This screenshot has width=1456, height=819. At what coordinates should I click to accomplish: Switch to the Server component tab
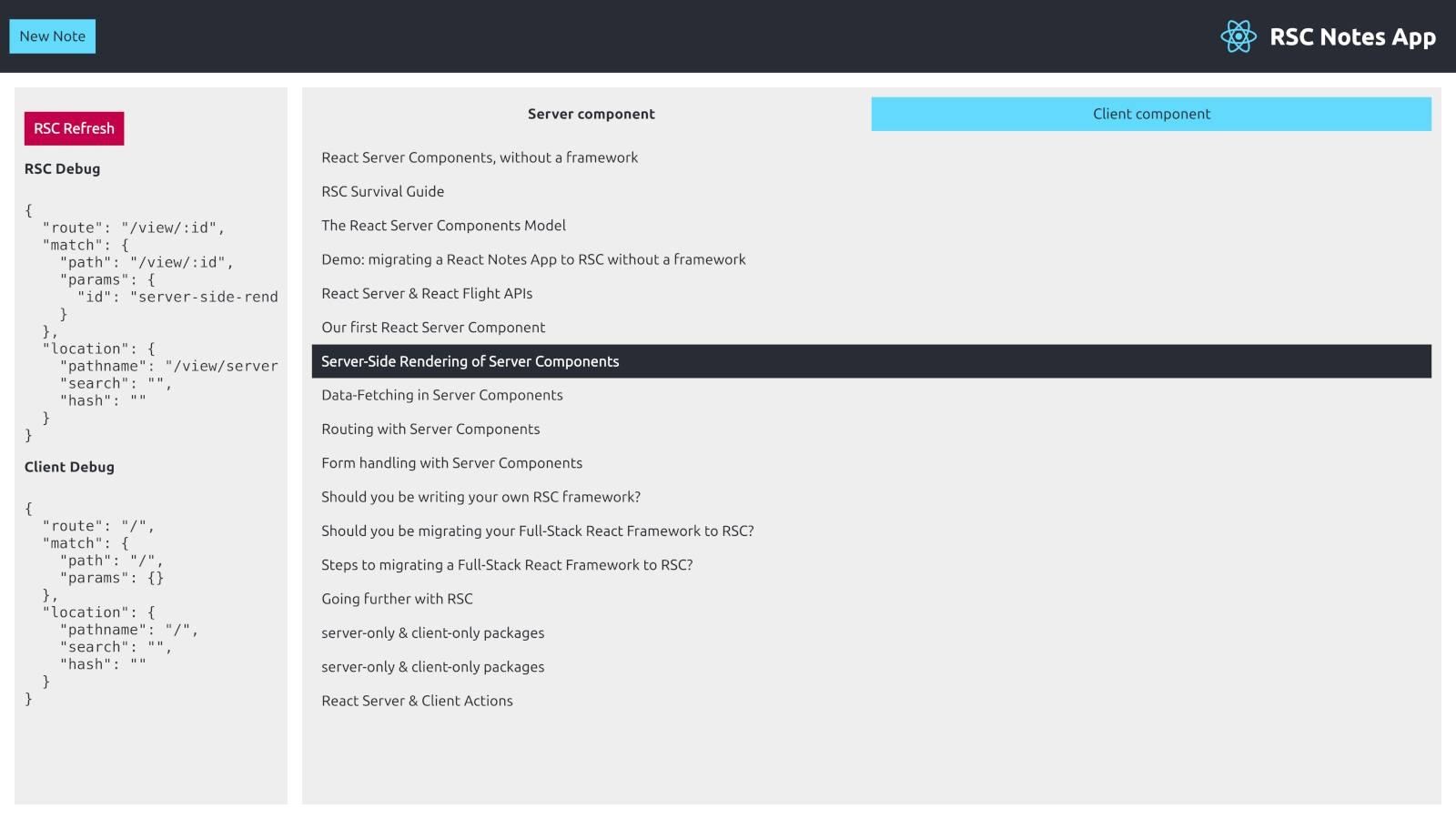(591, 114)
